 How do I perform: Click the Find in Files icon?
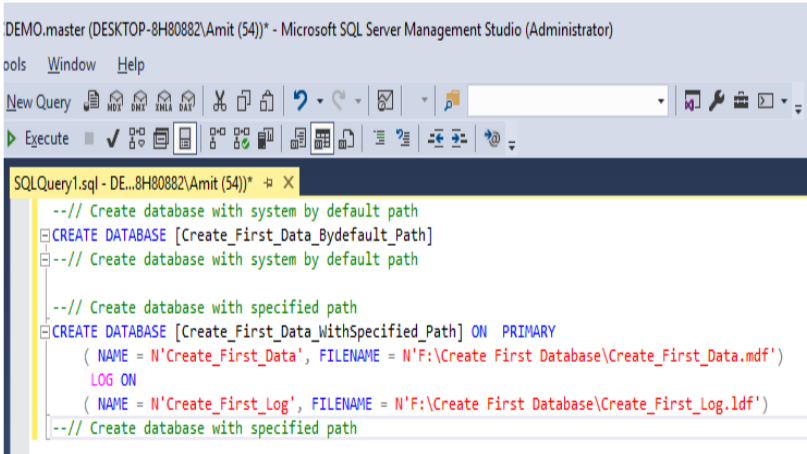(x=452, y=100)
